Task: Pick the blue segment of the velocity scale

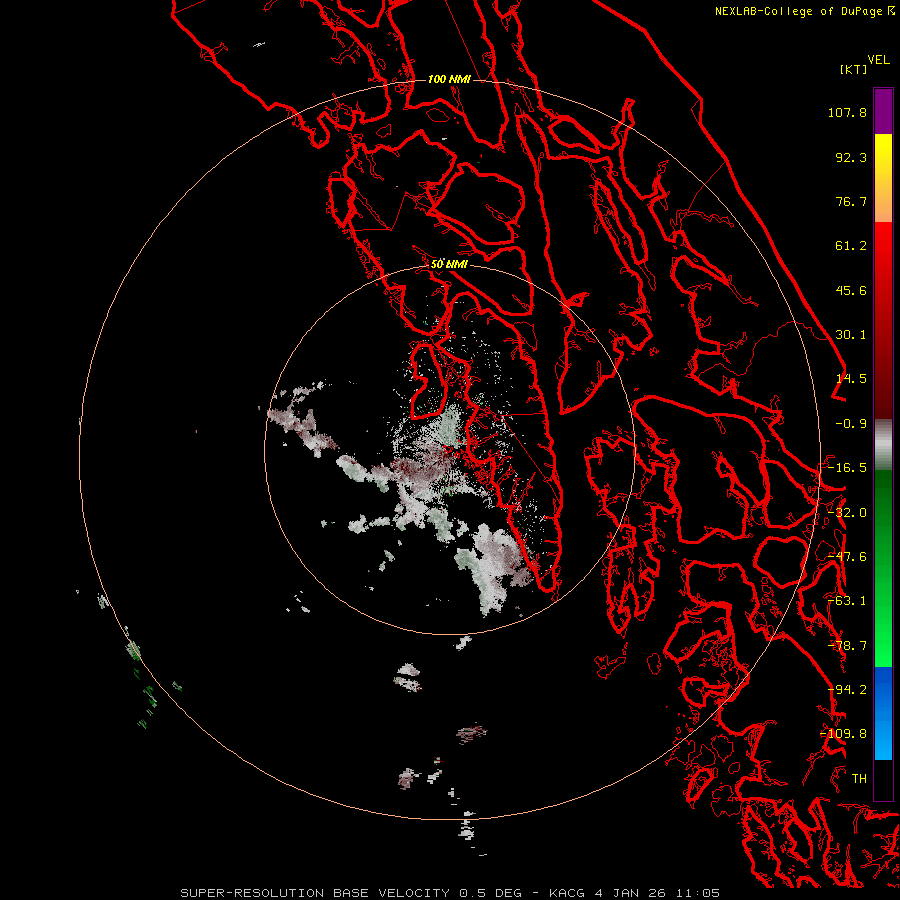Action: coord(883,713)
